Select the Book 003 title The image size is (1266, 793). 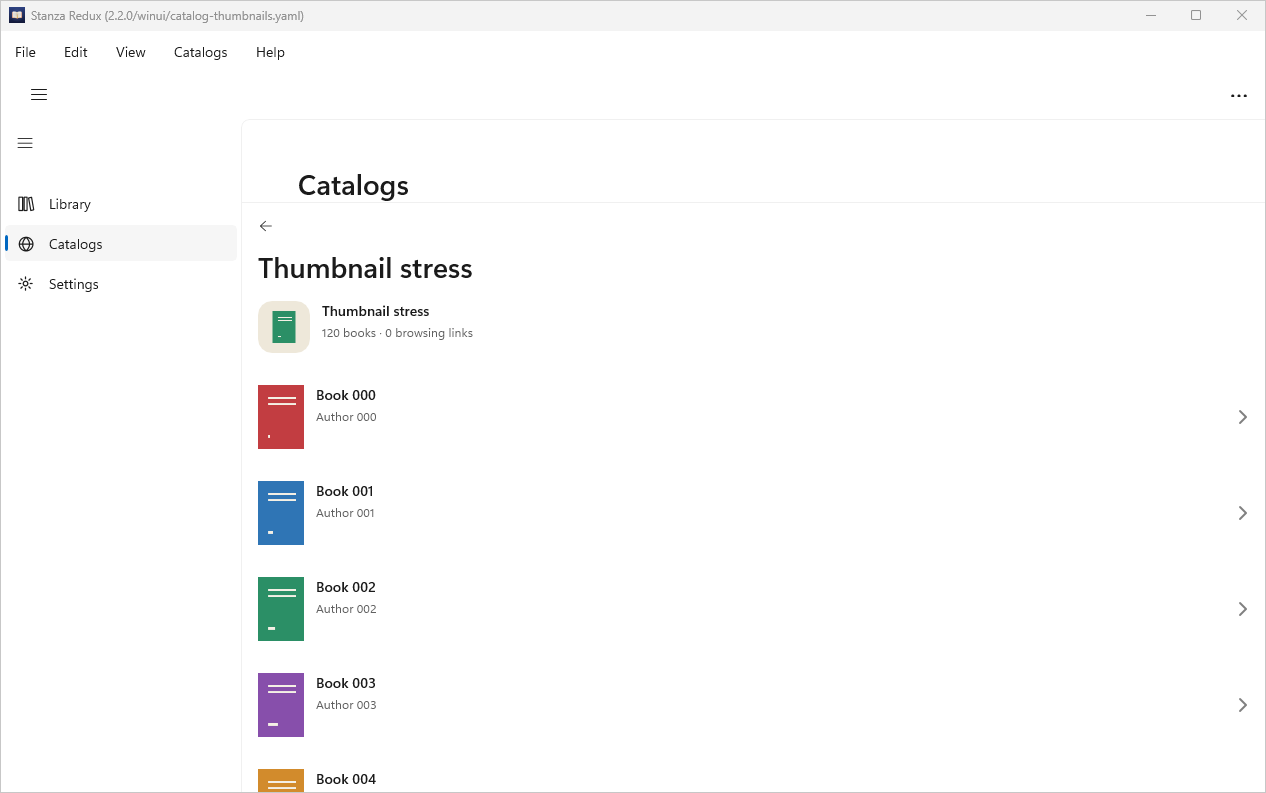point(346,683)
